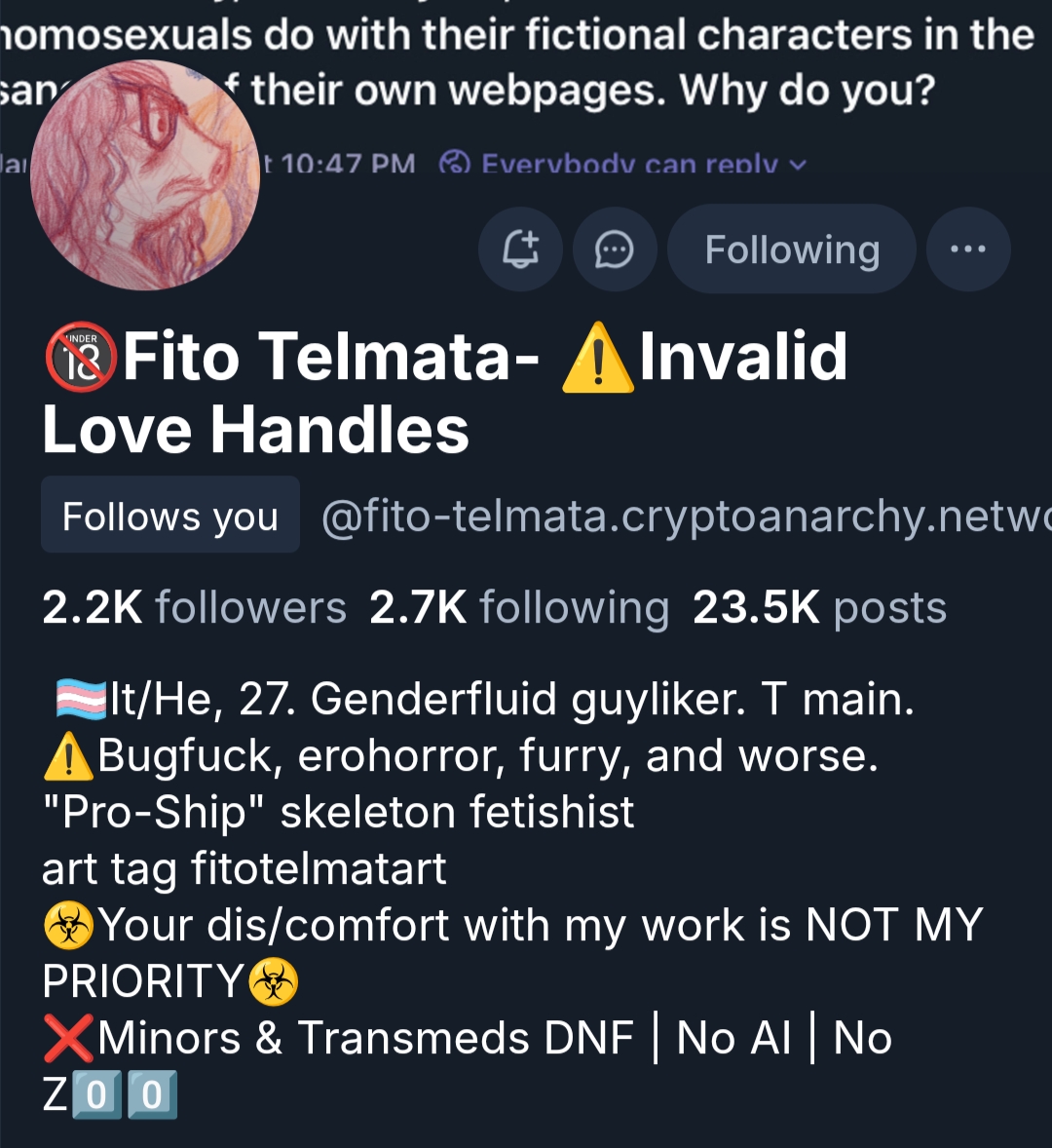1052x1148 pixels.
Task: Tap the notification bell subscribe icon
Action: coord(520,249)
